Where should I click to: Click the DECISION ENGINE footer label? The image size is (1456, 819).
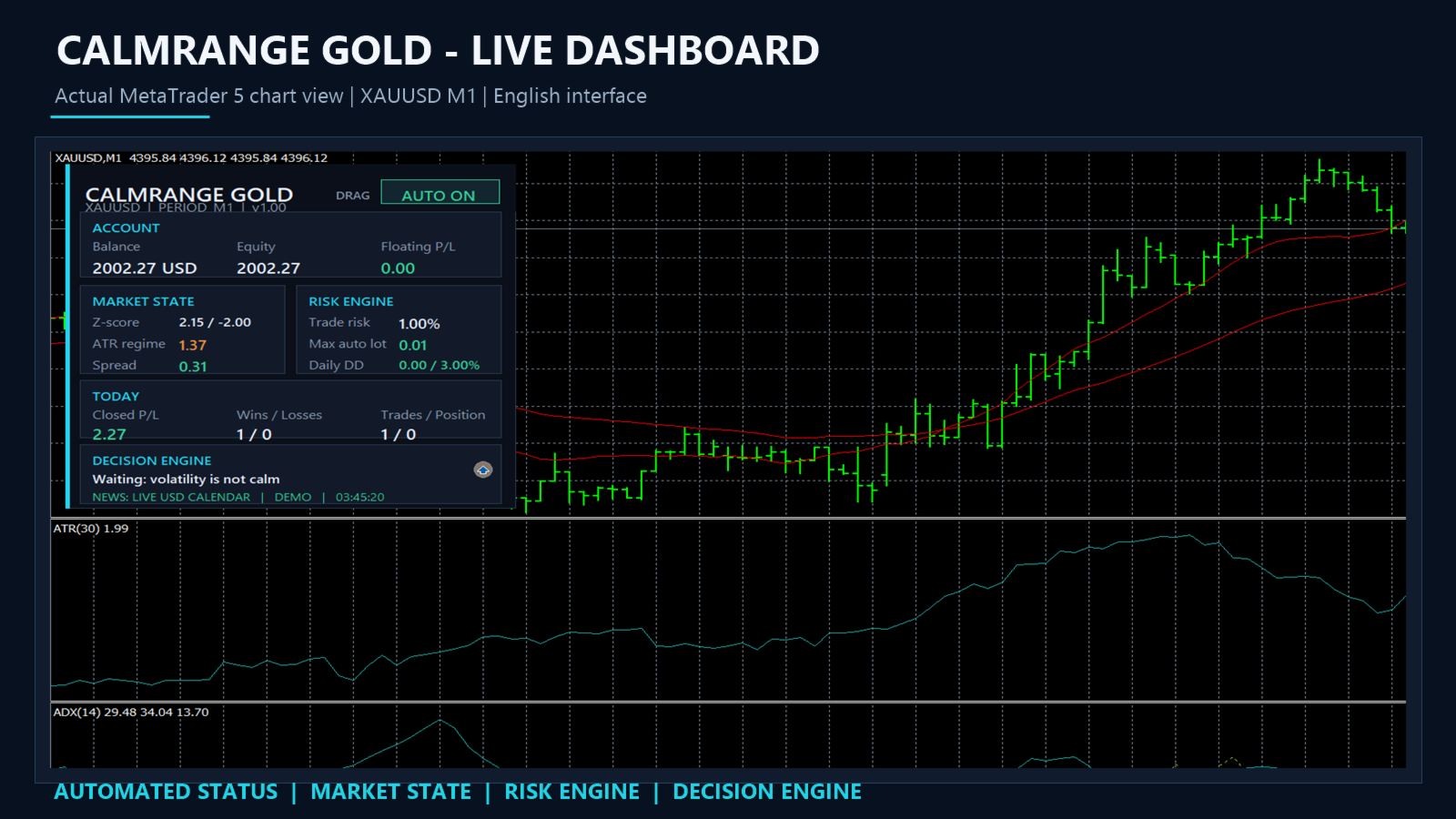[x=767, y=792]
